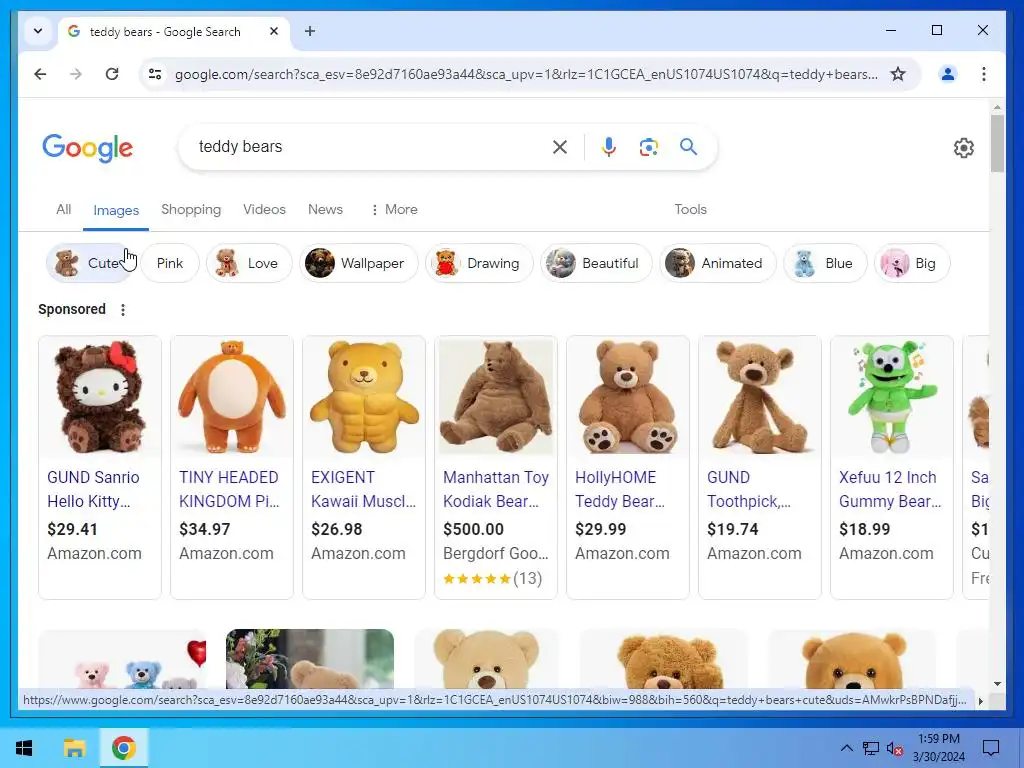Show hidden tray icons chevron
This screenshot has width=1024, height=768.
coord(846,748)
